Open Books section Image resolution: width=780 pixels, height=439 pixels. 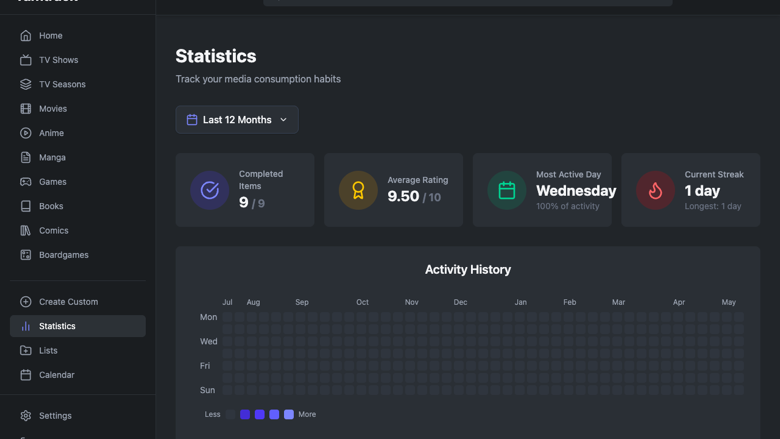78,206
